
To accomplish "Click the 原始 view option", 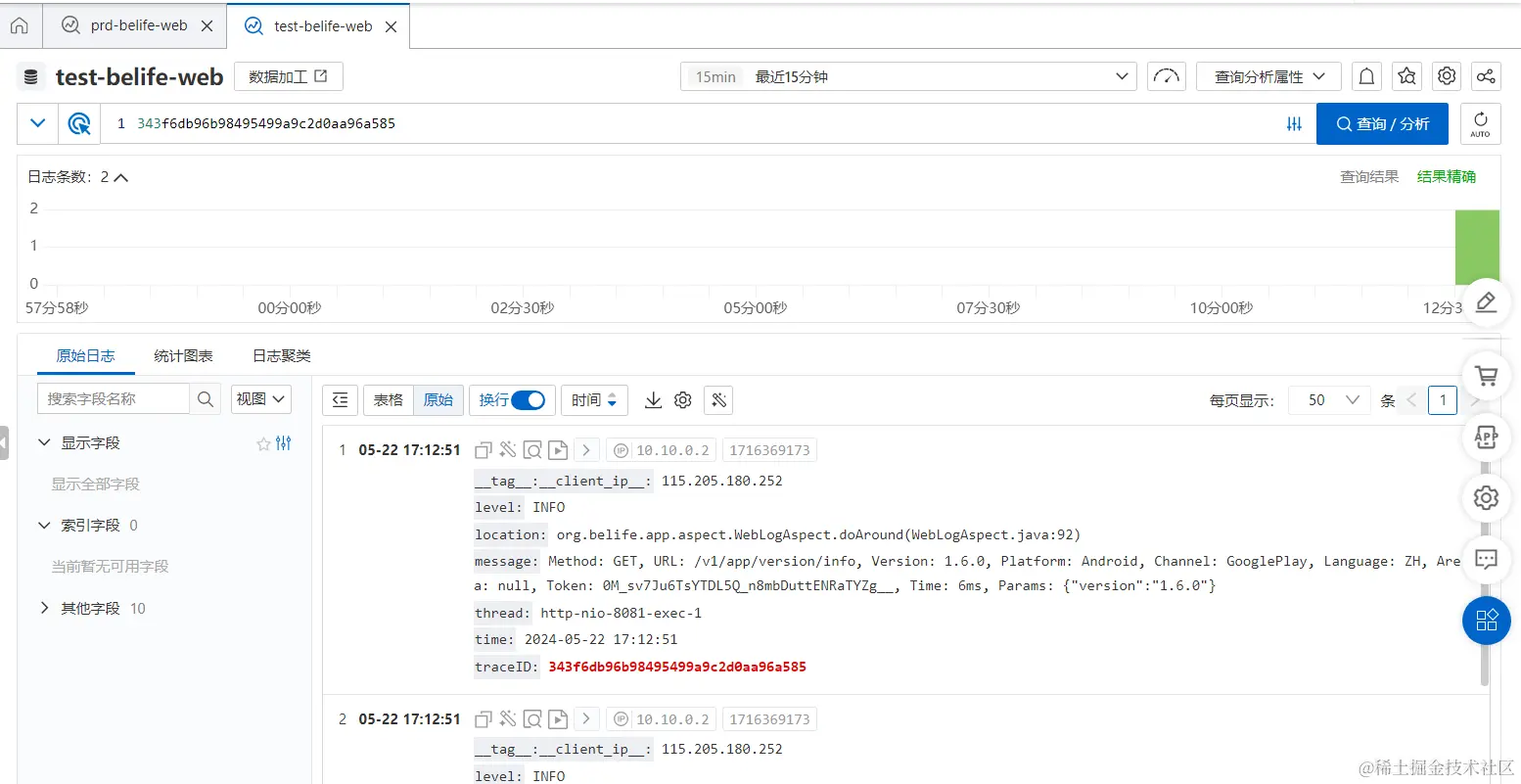I will tap(438, 399).
